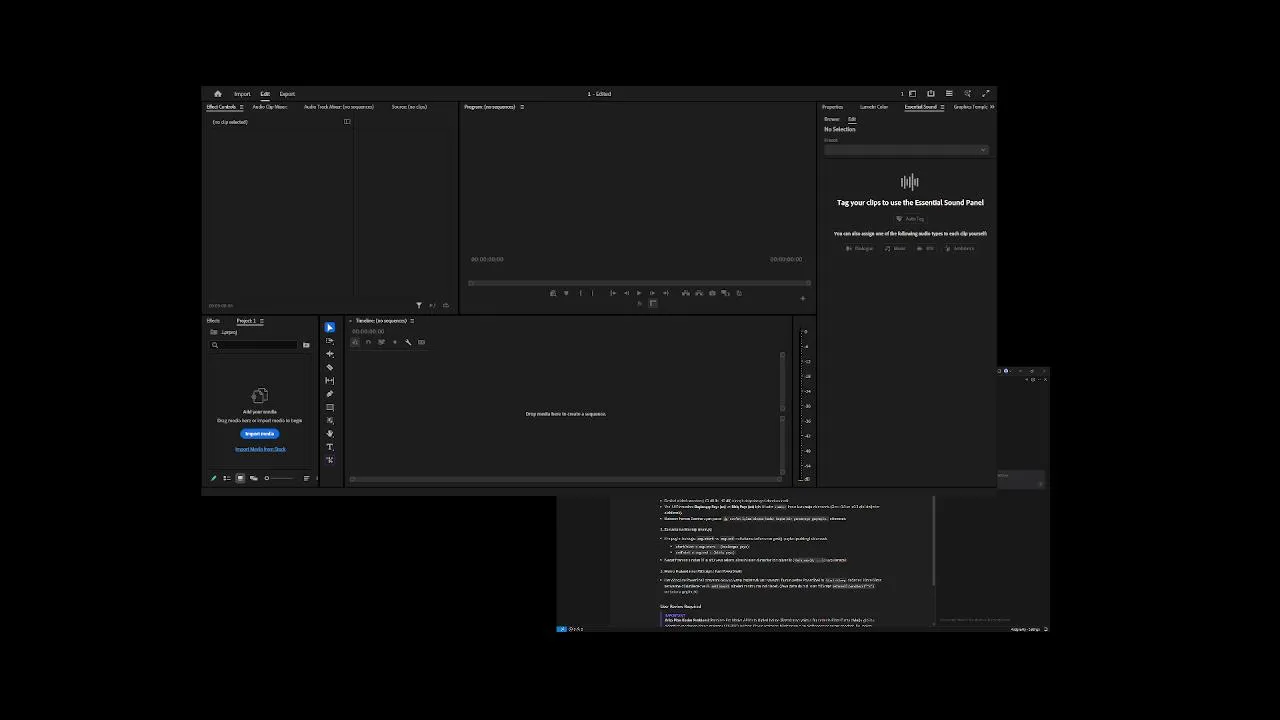This screenshot has height=720, width=1280.
Task: Open the Project panel sort options icon
Action: [307, 478]
